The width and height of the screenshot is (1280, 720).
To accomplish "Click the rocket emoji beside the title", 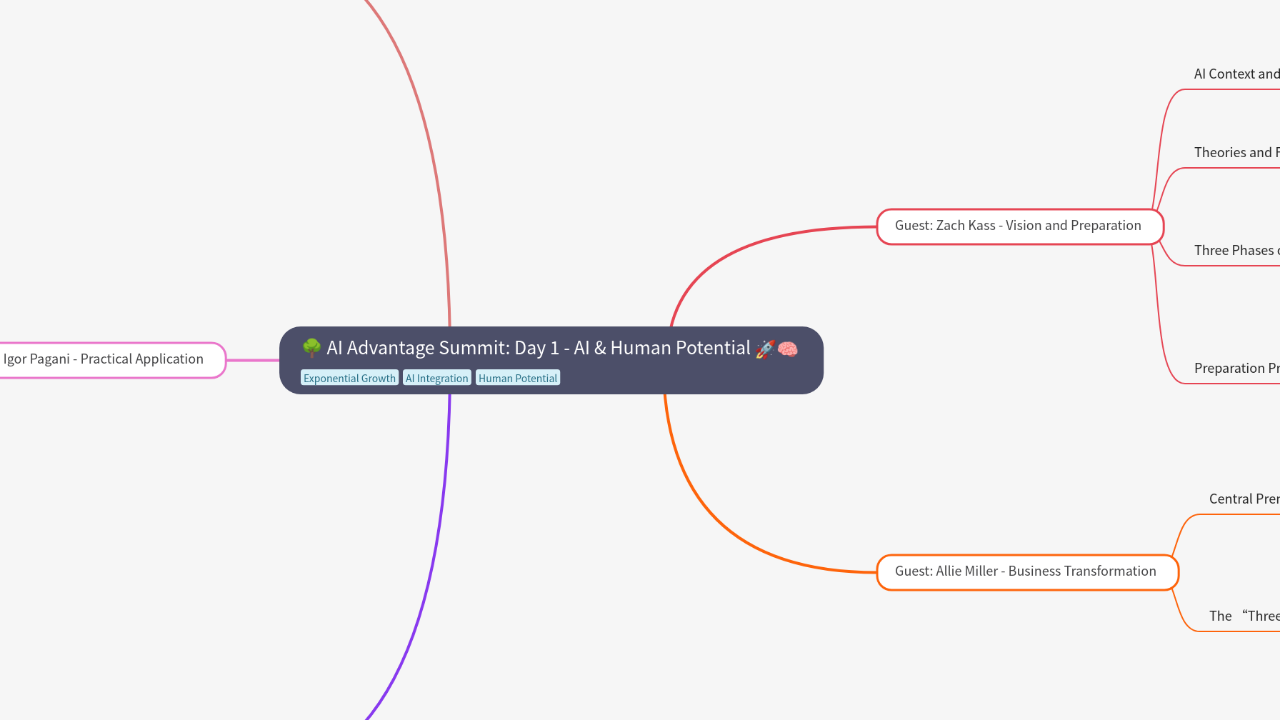I will tap(766, 348).
